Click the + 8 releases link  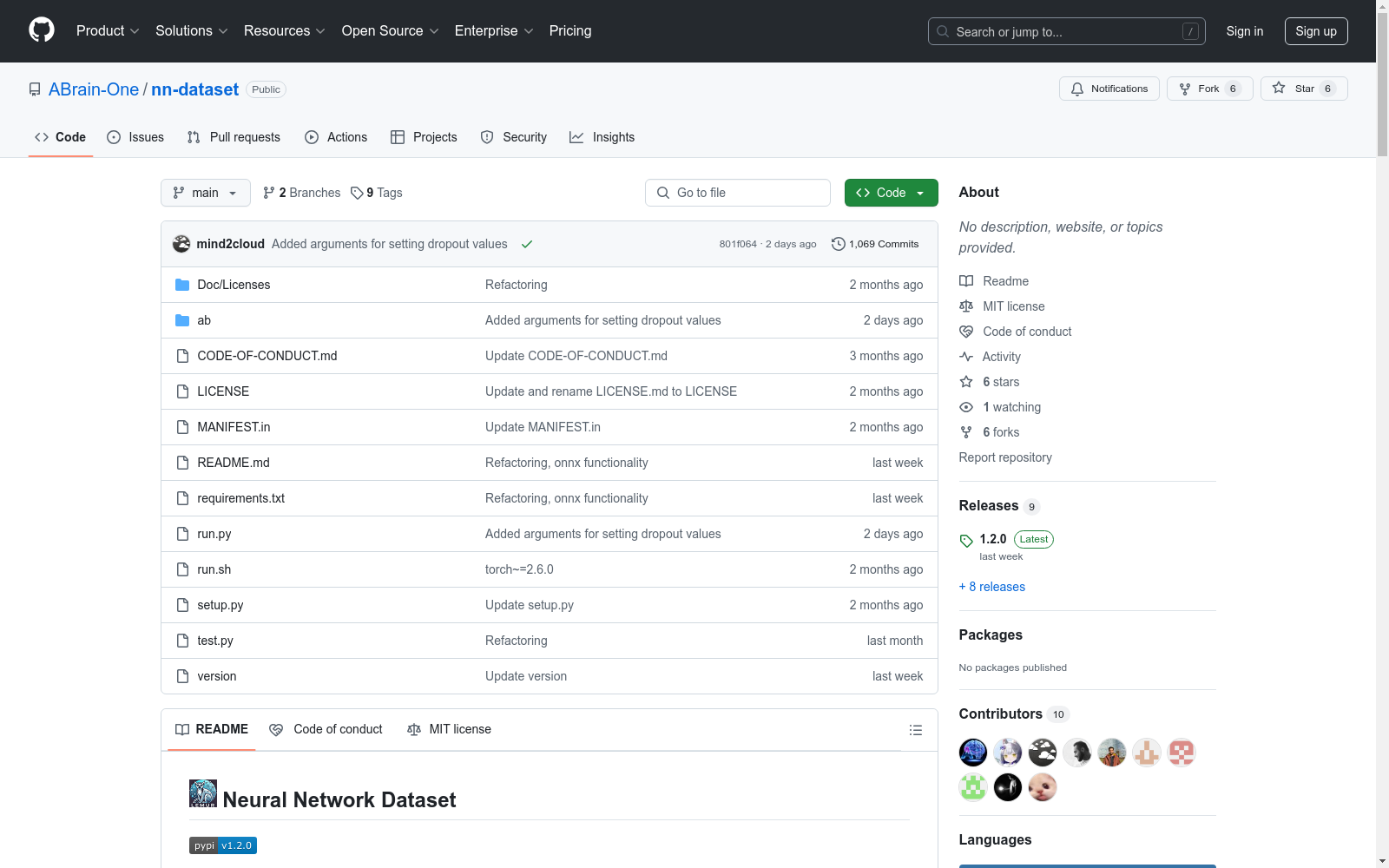[x=992, y=587]
